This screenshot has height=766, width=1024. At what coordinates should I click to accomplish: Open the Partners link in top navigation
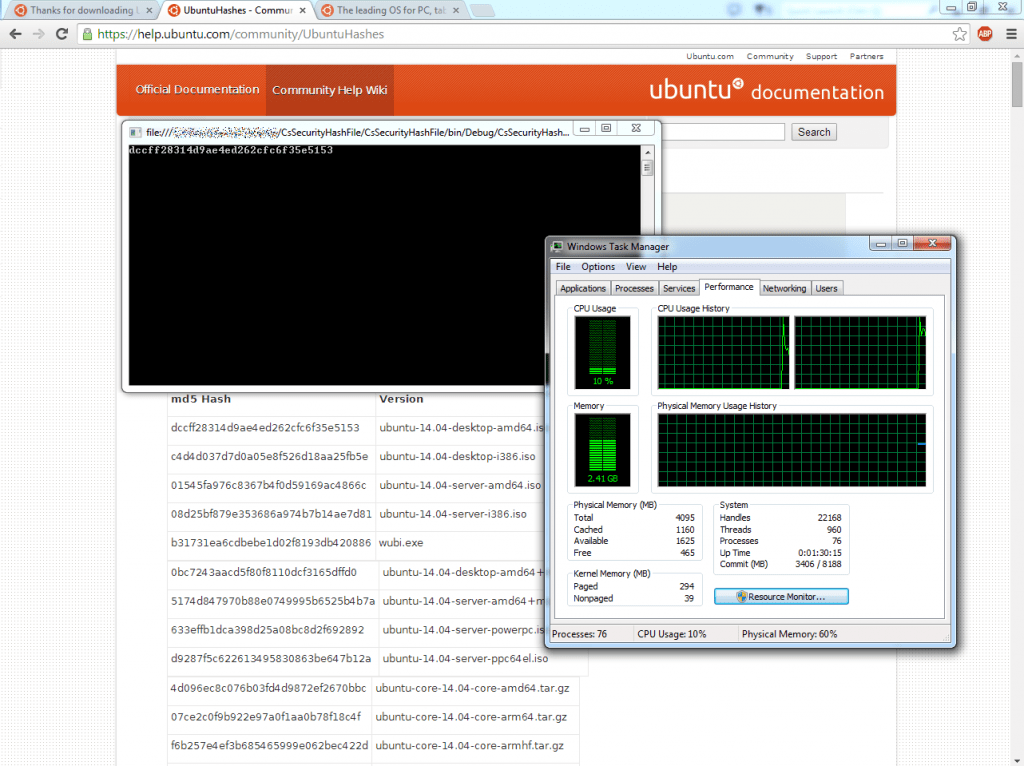[x=866, y=56]
